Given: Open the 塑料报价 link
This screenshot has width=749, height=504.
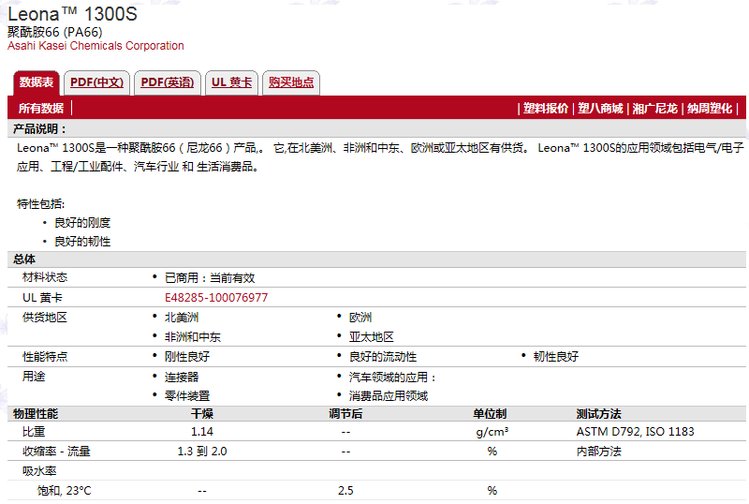Looking at the screenshot, I should (x=546, y=108).
